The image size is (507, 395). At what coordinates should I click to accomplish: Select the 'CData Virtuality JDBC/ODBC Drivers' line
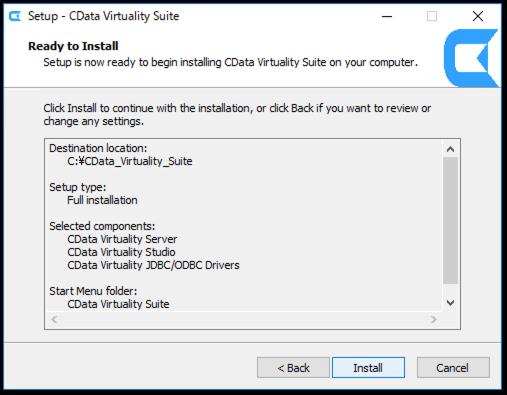(153, 265)
